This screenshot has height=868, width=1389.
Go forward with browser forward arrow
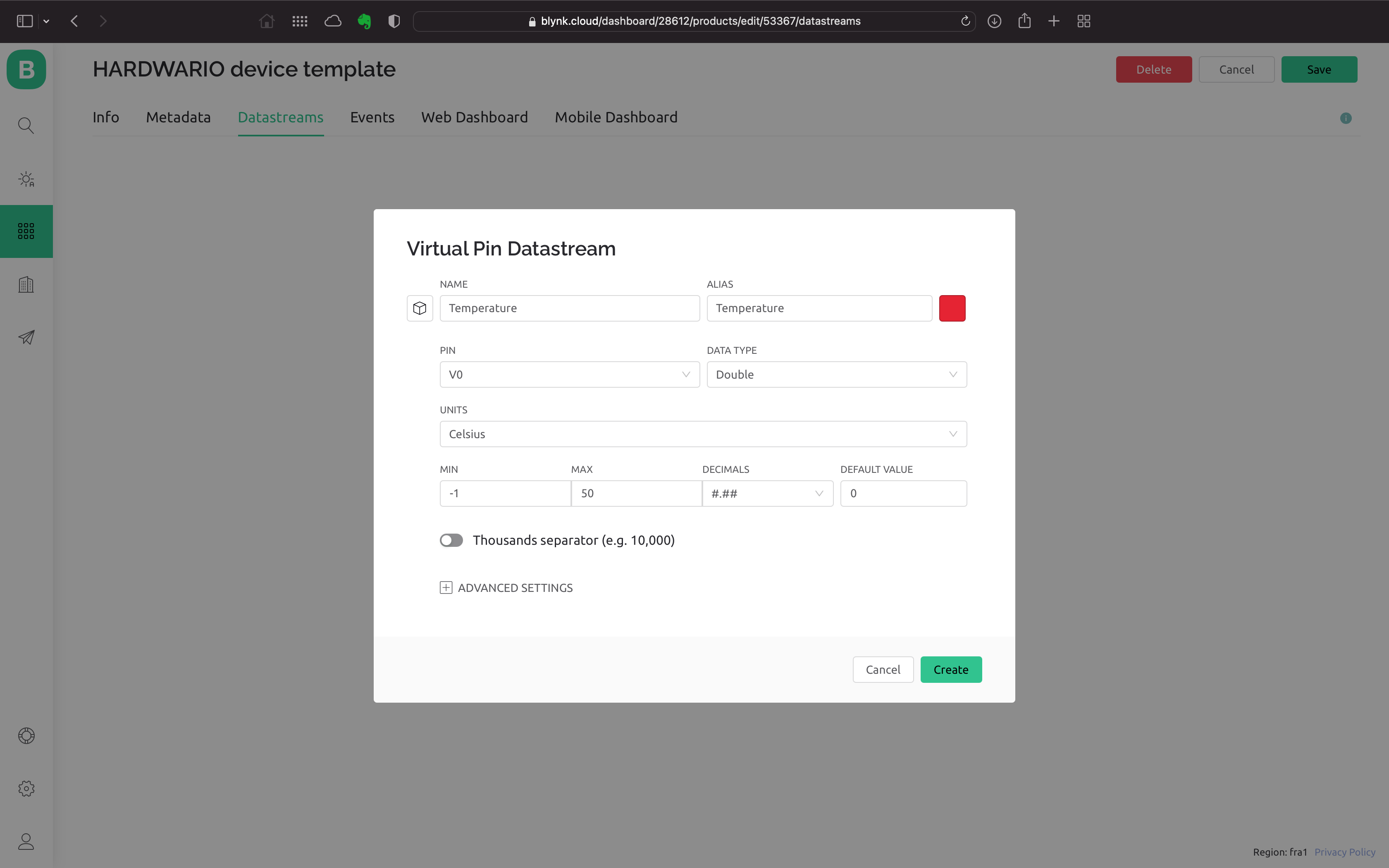(x=103, y=21)
